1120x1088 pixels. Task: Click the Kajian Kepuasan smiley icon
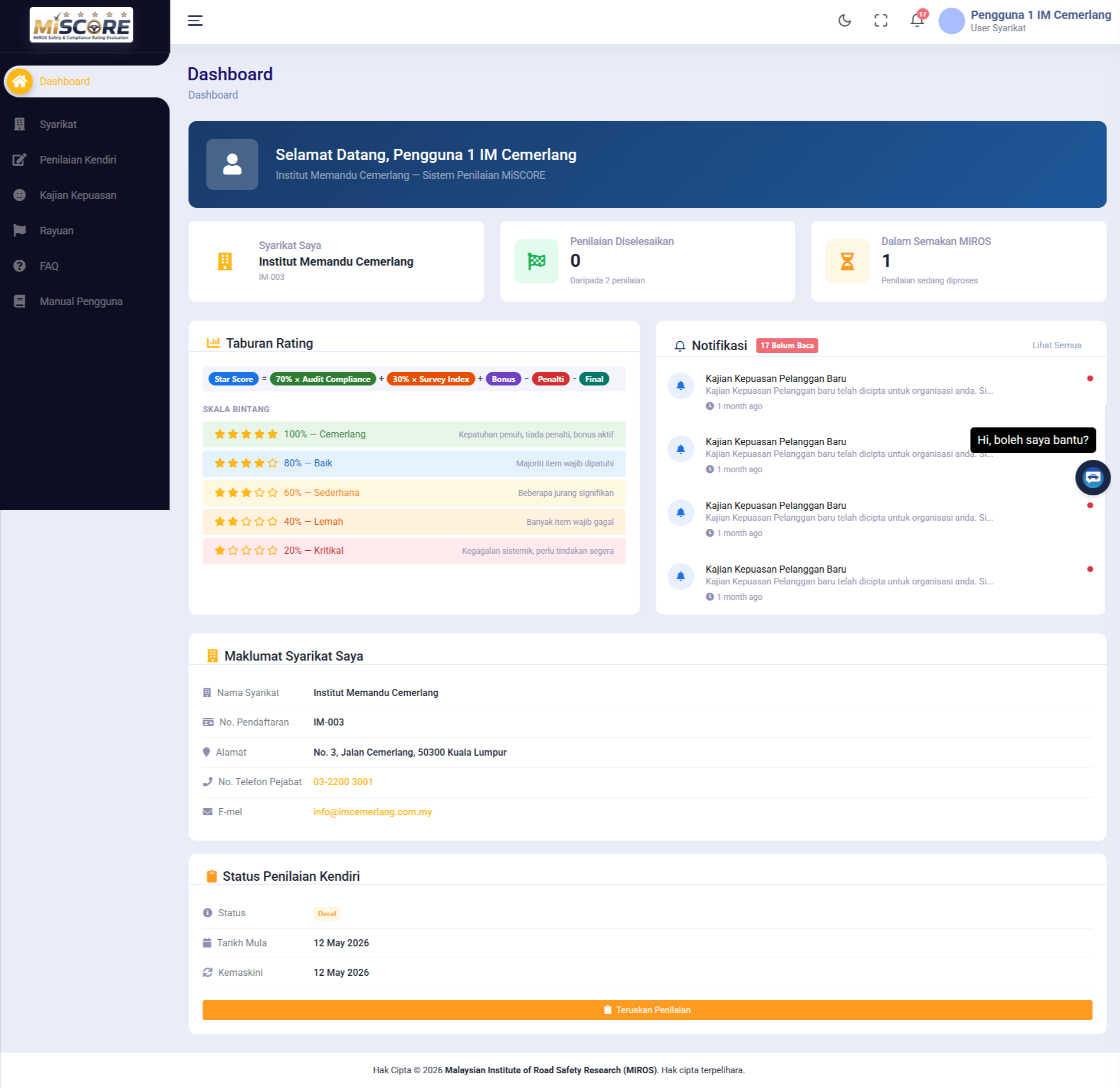19,195
